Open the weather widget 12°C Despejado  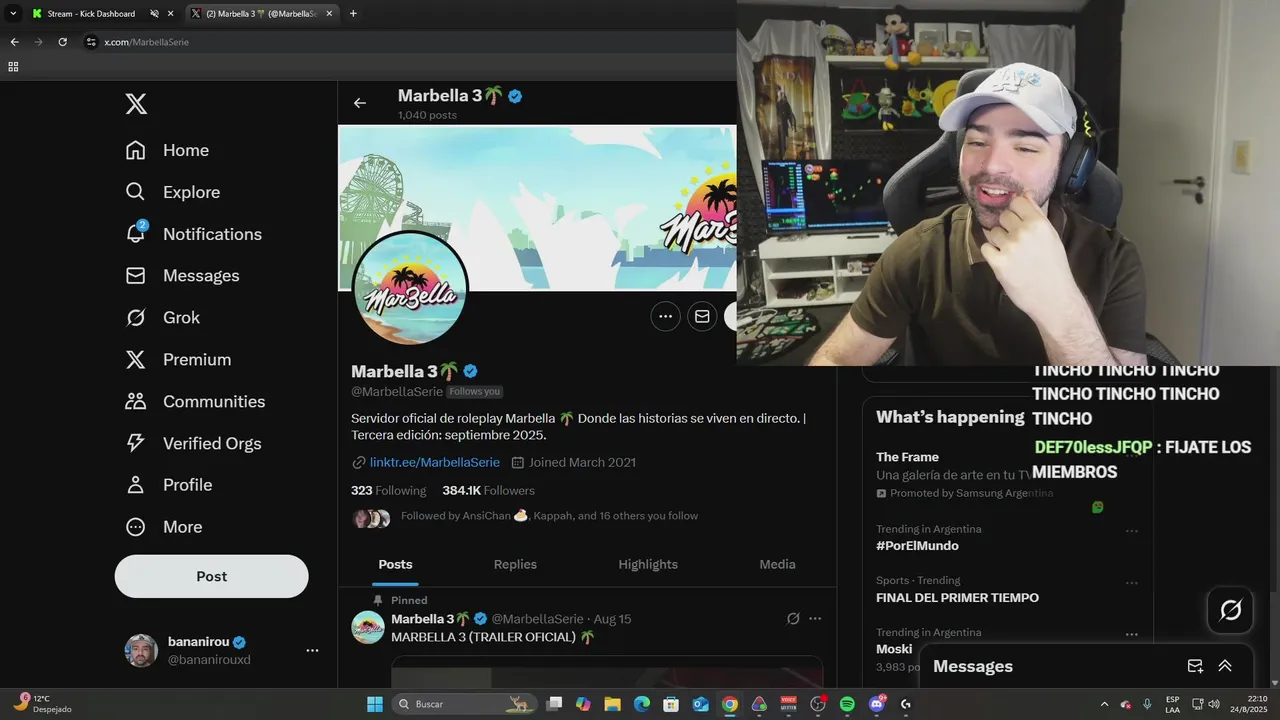tap(42, 704)
